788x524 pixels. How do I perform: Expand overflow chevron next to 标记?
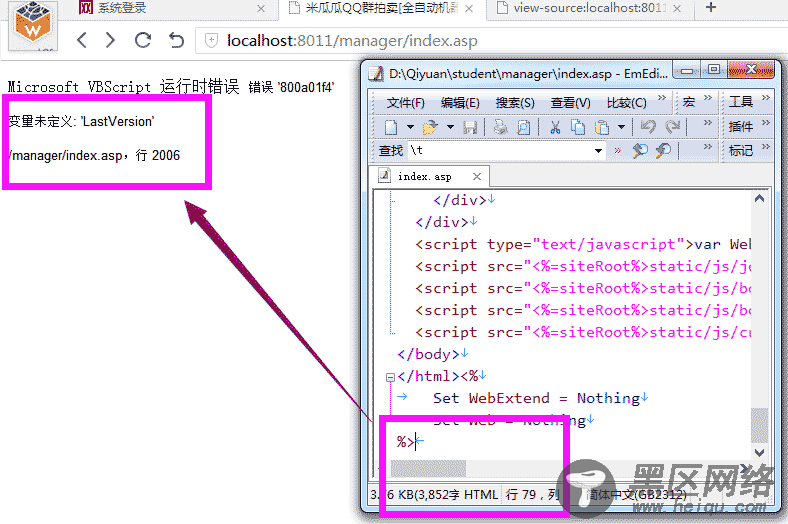coord(766,146)
